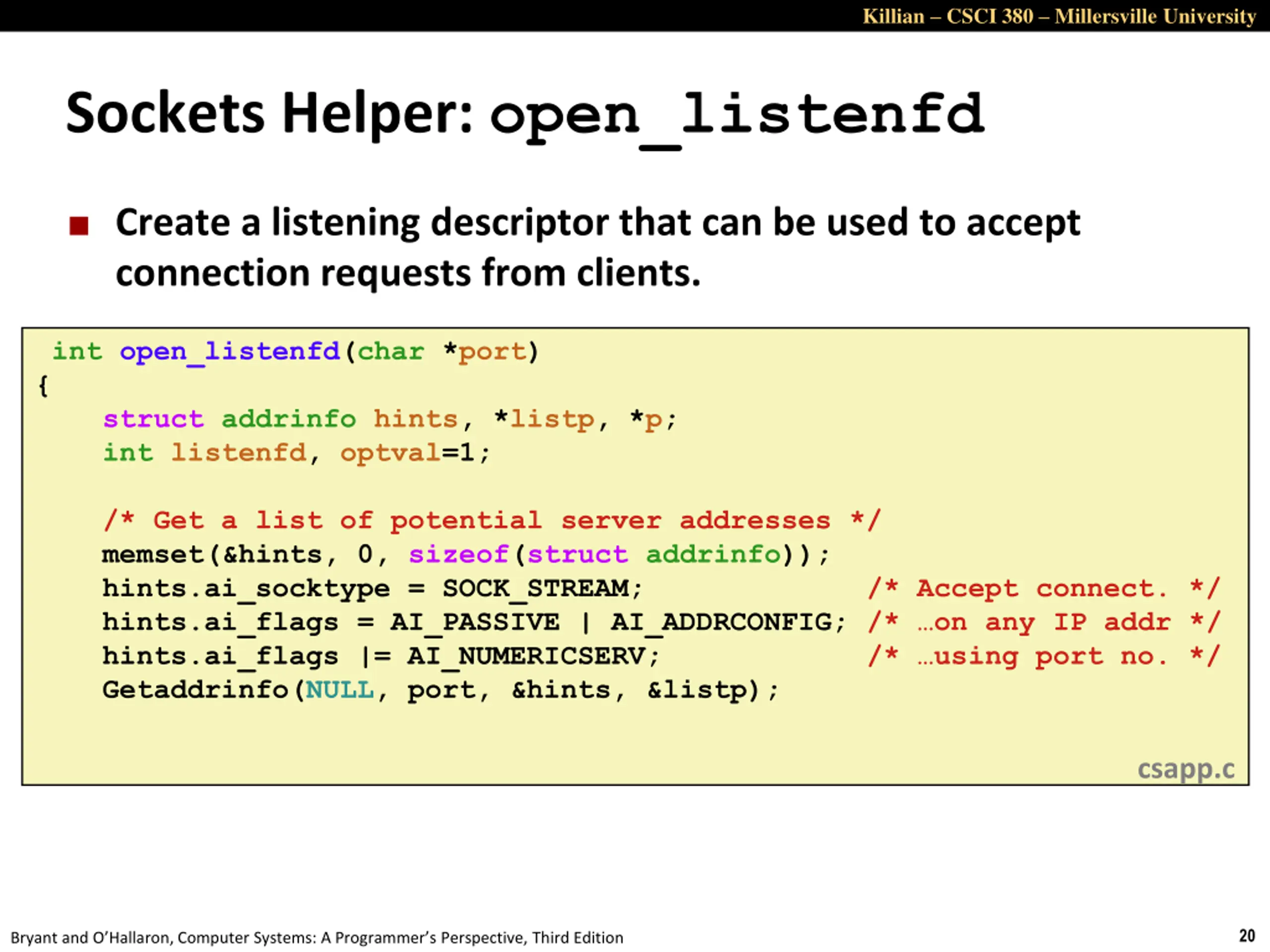Click the 'csapp.c' file label
The image size is (1270, 952).
coord(1186,769)
